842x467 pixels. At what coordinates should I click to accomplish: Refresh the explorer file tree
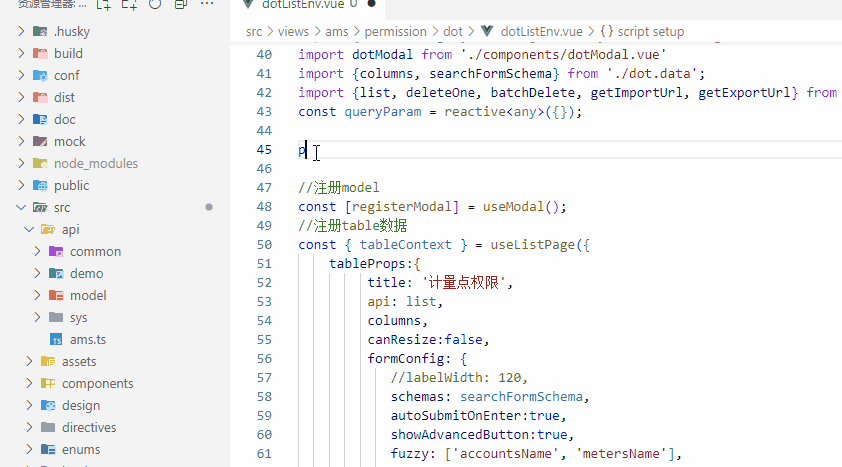pyautogui.click(x=154, y=5)
